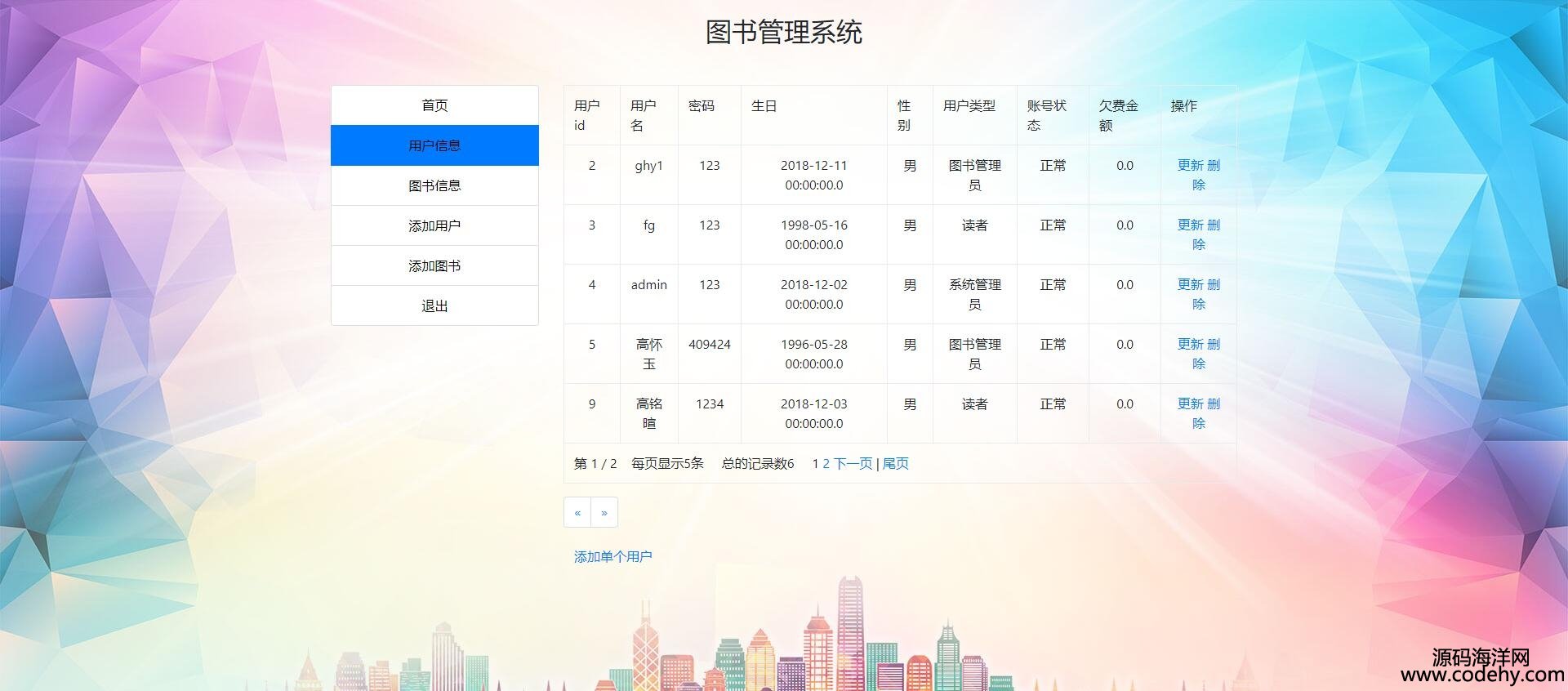This screenshot has height=691, width=1568.
Task: Click 更新 link for user admin
Action: click(1190, 284)
